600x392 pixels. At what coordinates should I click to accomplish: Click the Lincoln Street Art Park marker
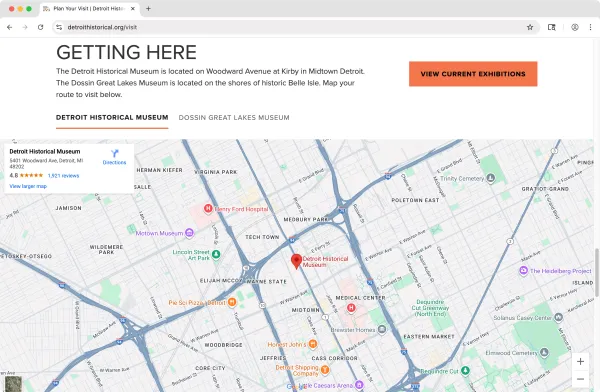pos(216,254)
